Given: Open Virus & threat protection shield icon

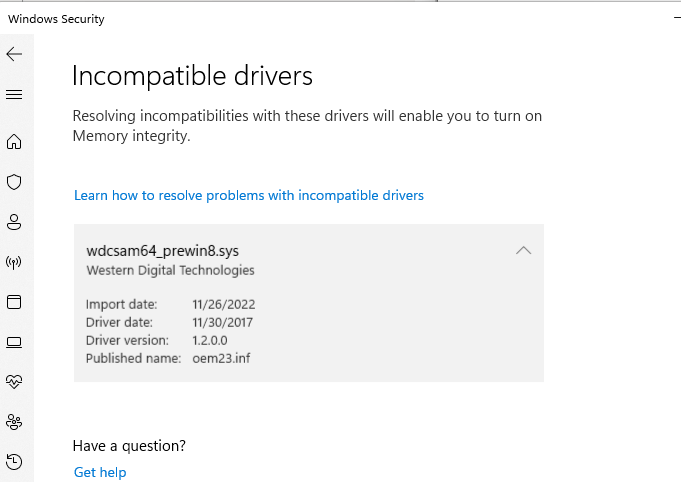Looking at the screenshot, I should pyautogui.click(x=14, y=182).
